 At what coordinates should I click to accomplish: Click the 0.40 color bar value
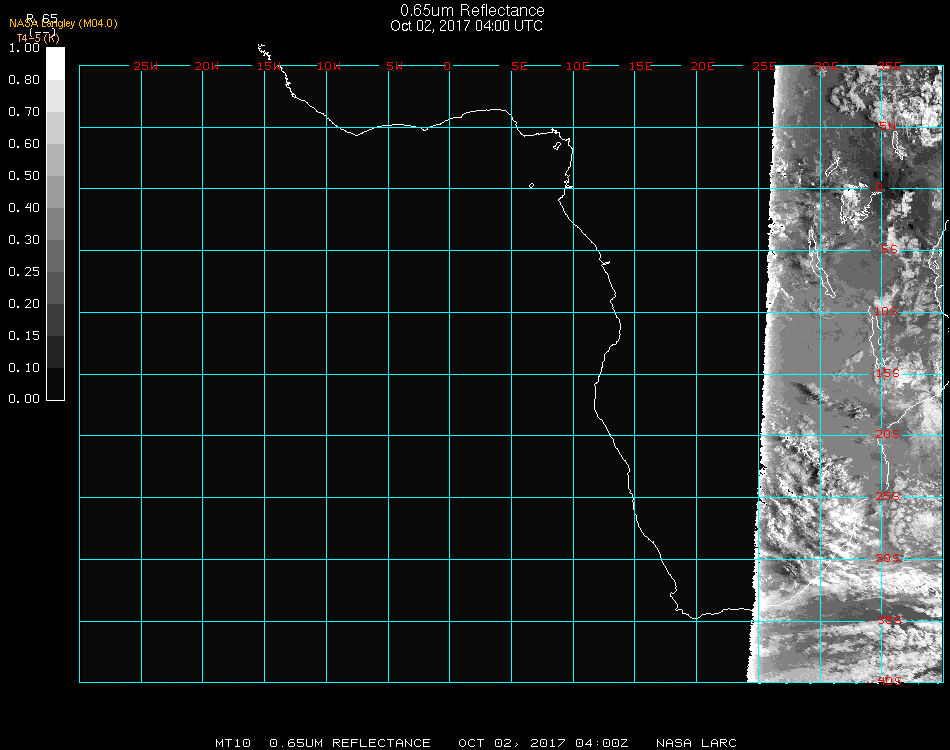click(24, 208)
